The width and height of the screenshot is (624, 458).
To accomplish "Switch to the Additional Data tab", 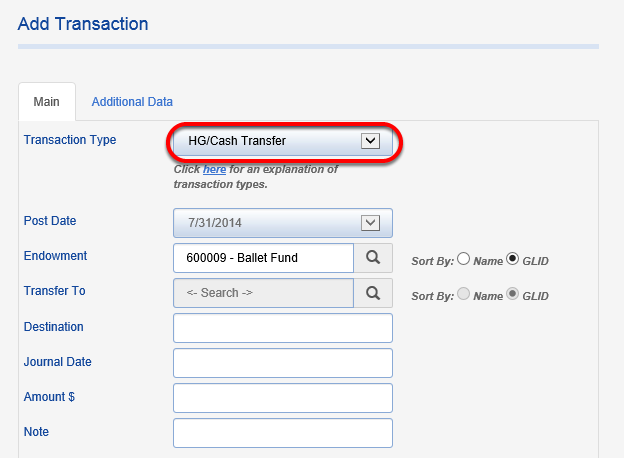I will coord(132,102).
